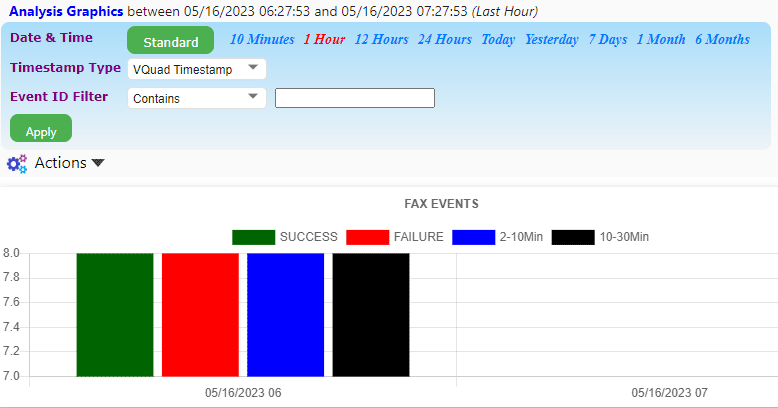Click the Actions gears icon
The width and height of the screenshot is (778, 408).
pyautogui.click(x=17, y=164)
